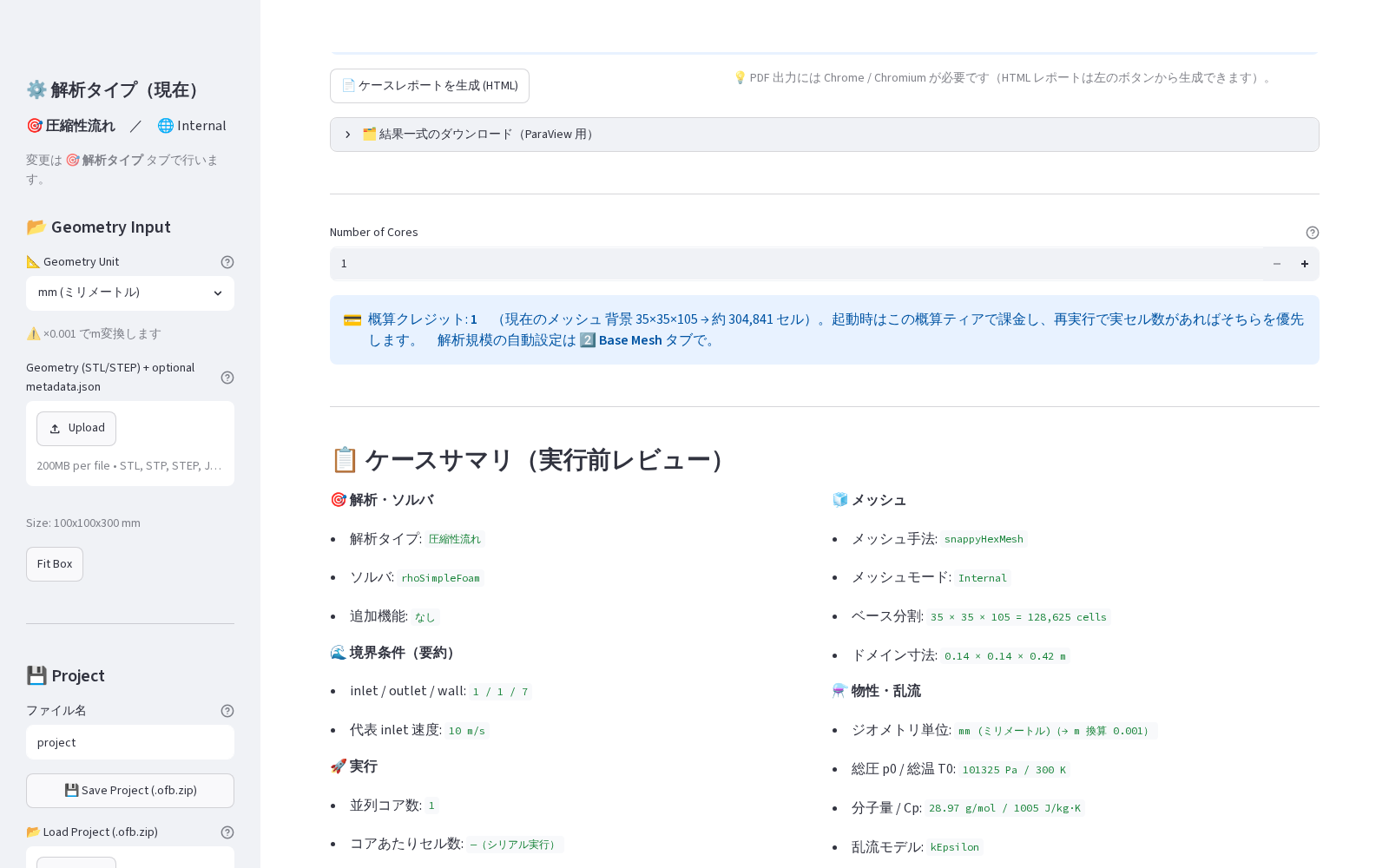Screen dimensions: 1389x868
Task: Click the Geometry Input folder icon heading
Action: pos(98,227)
